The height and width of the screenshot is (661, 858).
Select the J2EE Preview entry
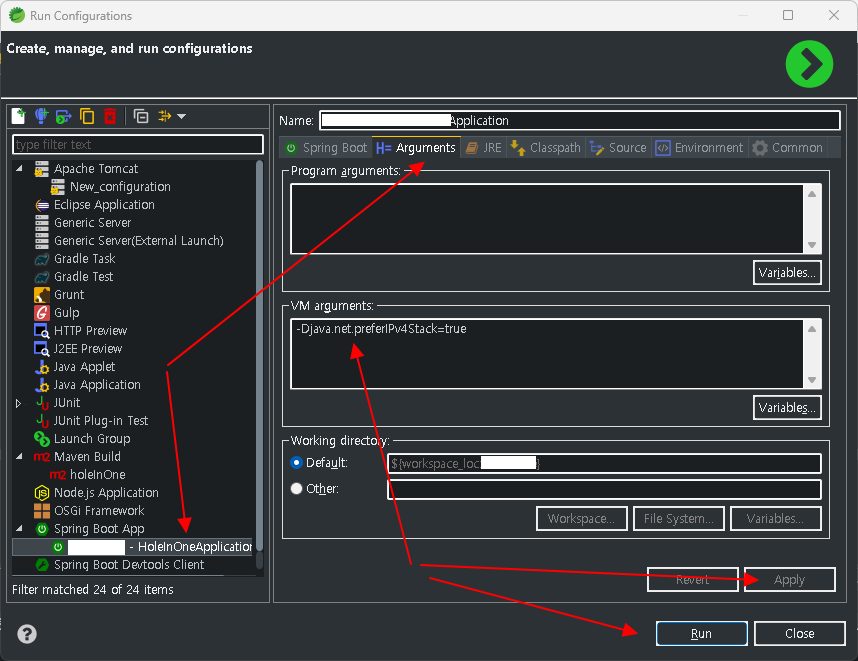pyautogui.click(x=88, y=349)
